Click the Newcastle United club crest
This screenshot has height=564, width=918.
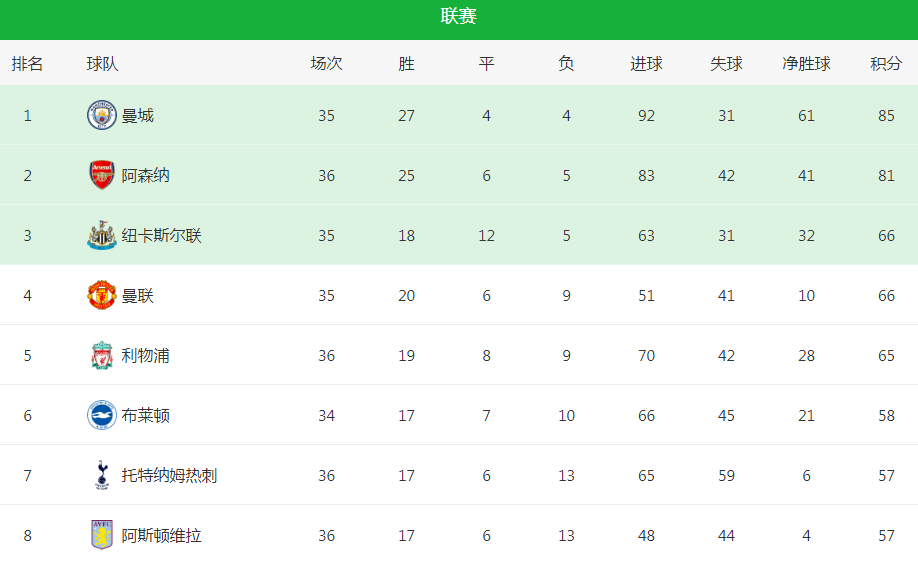click(102, 235)
